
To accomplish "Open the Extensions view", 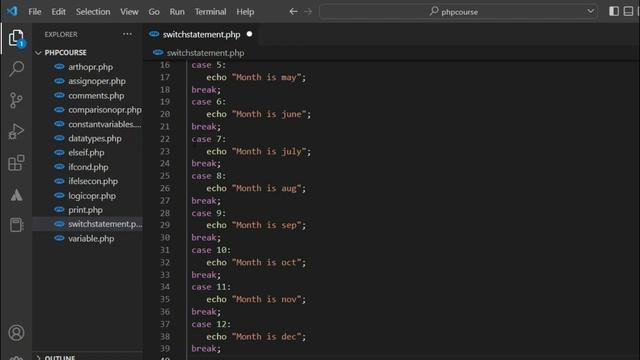I will (16, 163).
